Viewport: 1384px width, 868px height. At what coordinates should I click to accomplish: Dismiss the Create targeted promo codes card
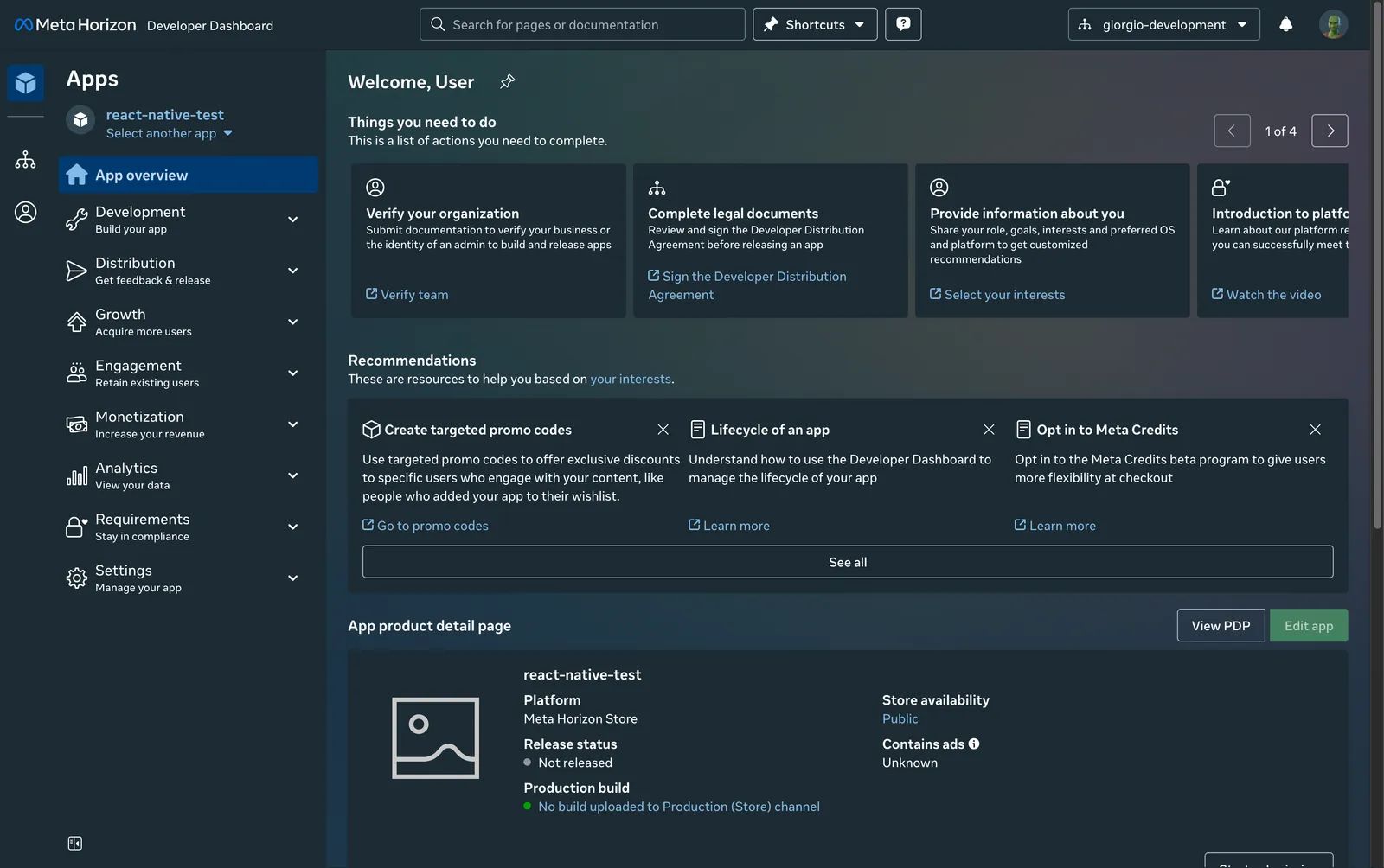[663, 430]
